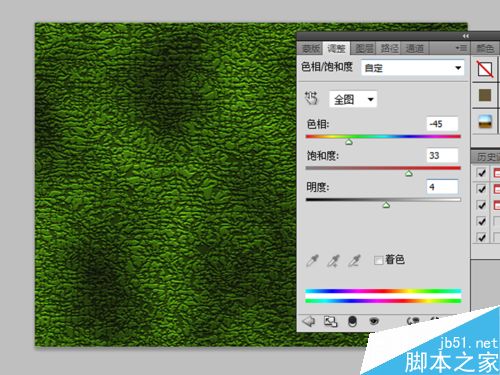Click the hue value field showing -45
This screenshot has height=375, width=500.
point(442,124)
